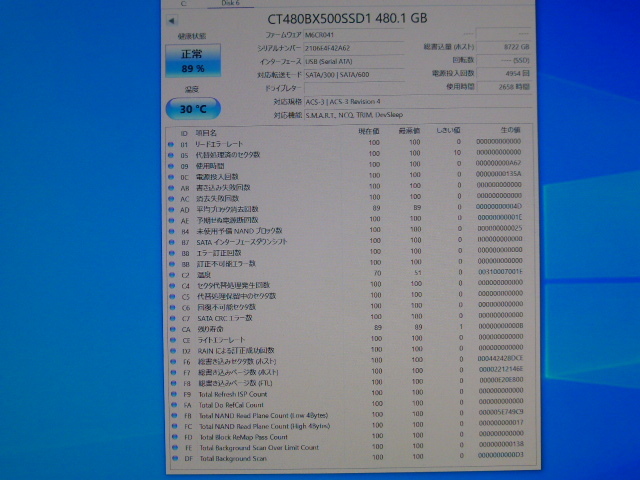
Task: Click the blue status dot for row AB
Action: point(171,188)
